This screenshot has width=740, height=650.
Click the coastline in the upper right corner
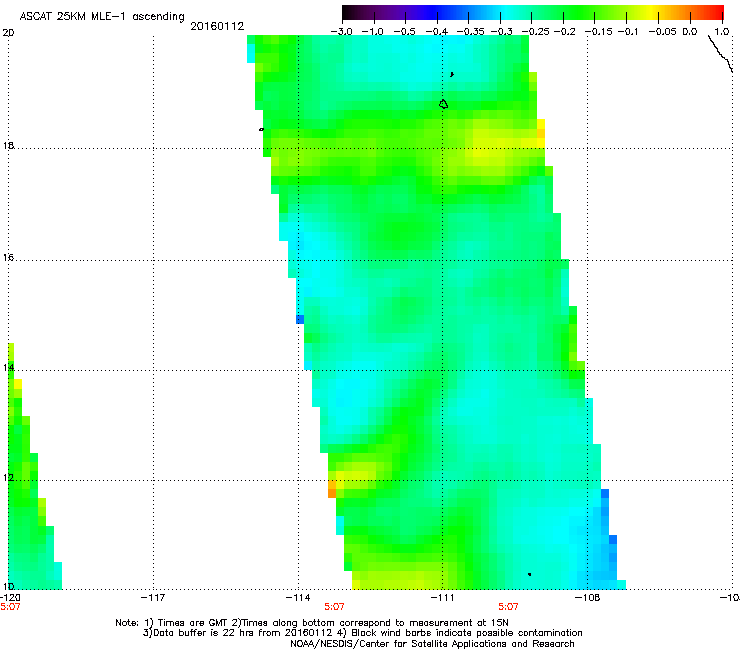click(x=720, y=54)
